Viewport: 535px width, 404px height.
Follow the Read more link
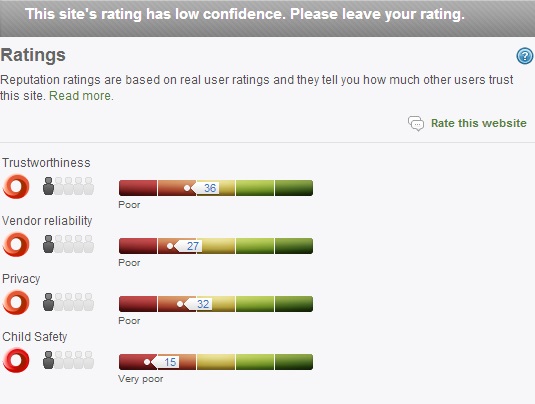point(81,96)
